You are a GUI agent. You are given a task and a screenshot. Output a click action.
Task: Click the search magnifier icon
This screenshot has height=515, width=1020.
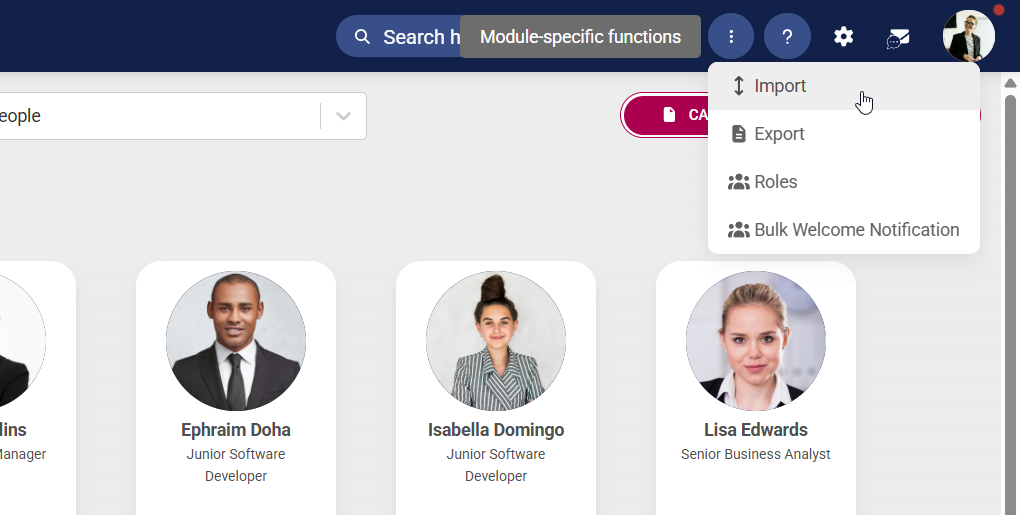coord(362,36)
